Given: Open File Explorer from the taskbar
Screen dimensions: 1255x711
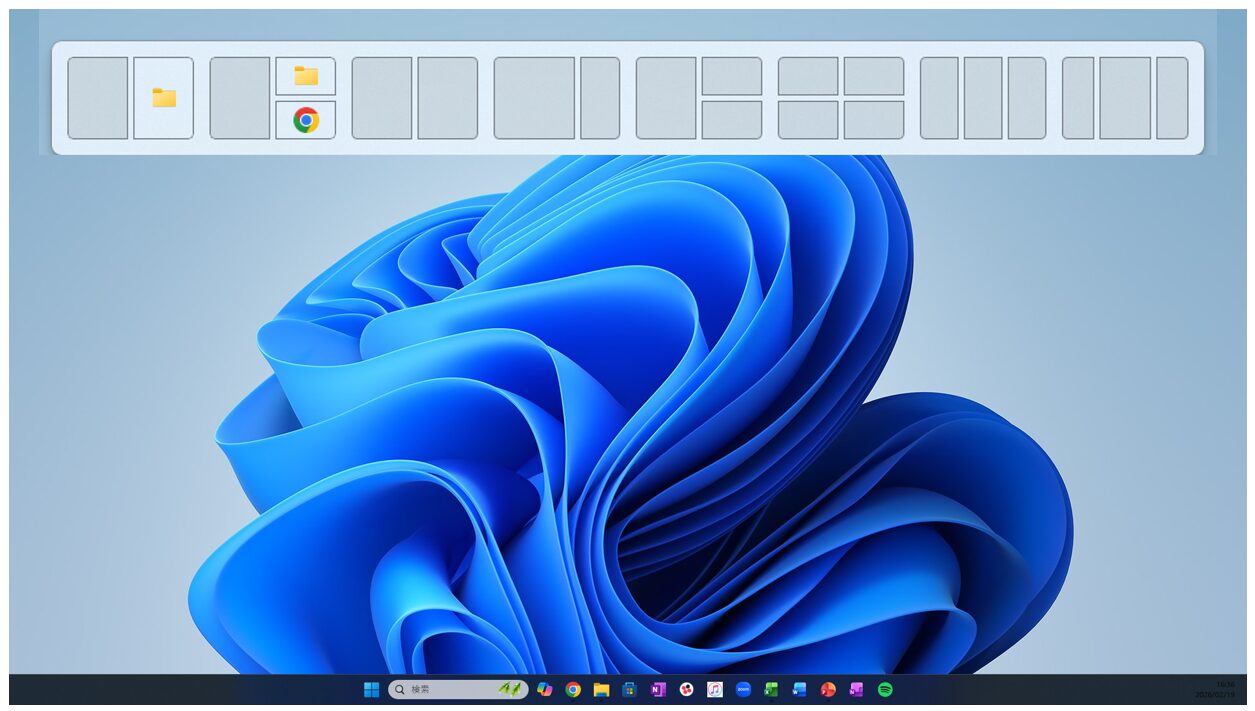Looking at the screenshot, I should (601, 689).
